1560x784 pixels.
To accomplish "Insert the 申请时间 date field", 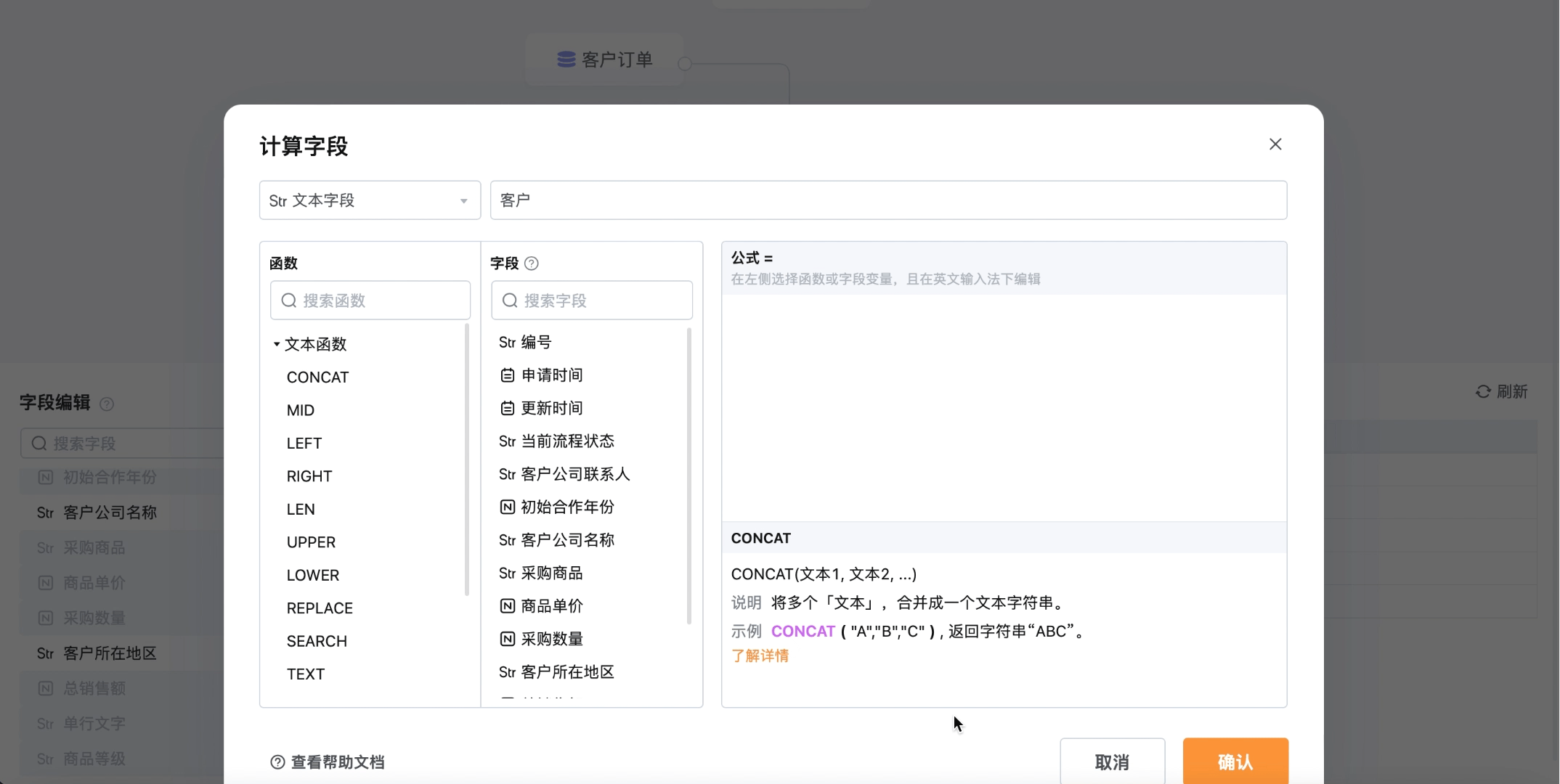I will tap(541, 375).
